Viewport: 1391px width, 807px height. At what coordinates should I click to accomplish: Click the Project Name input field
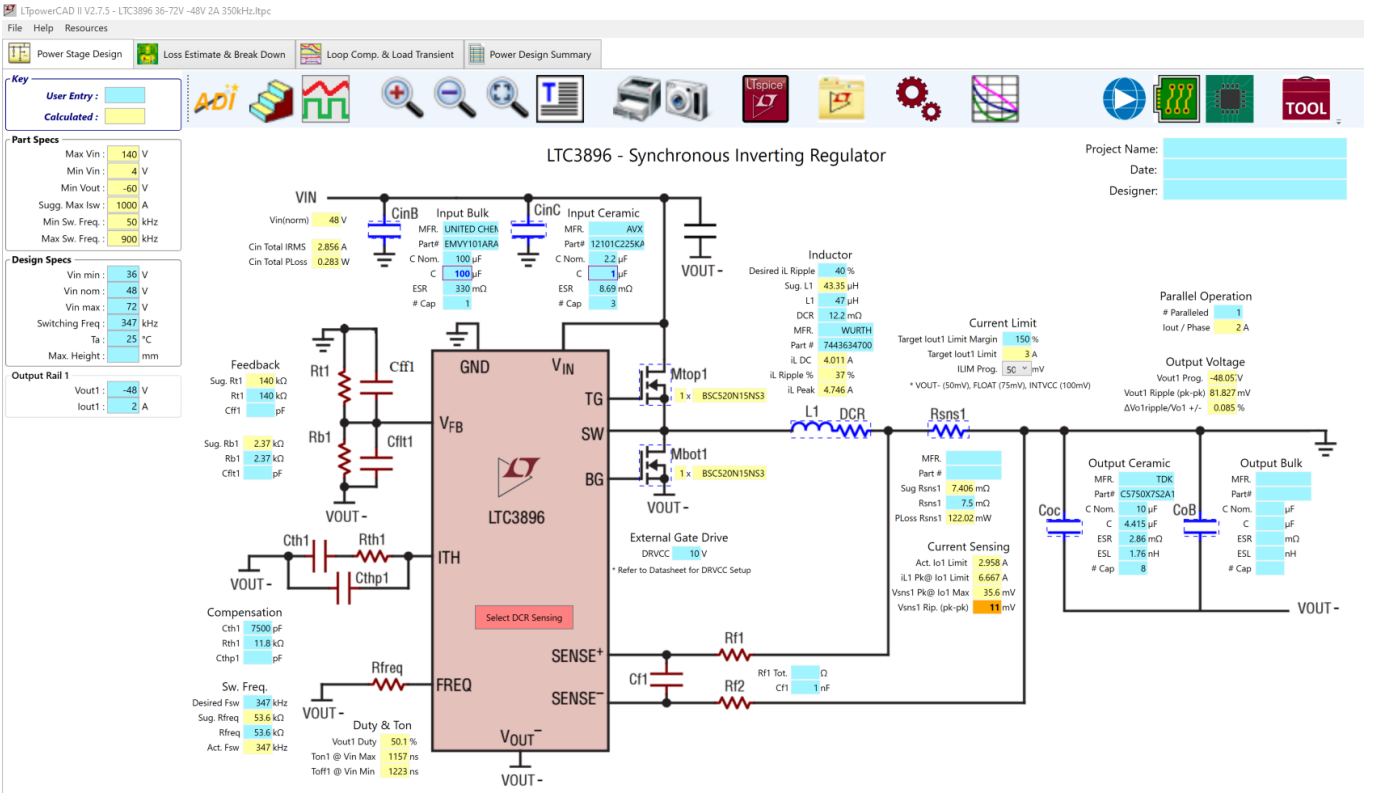[x=1254, y=148]
